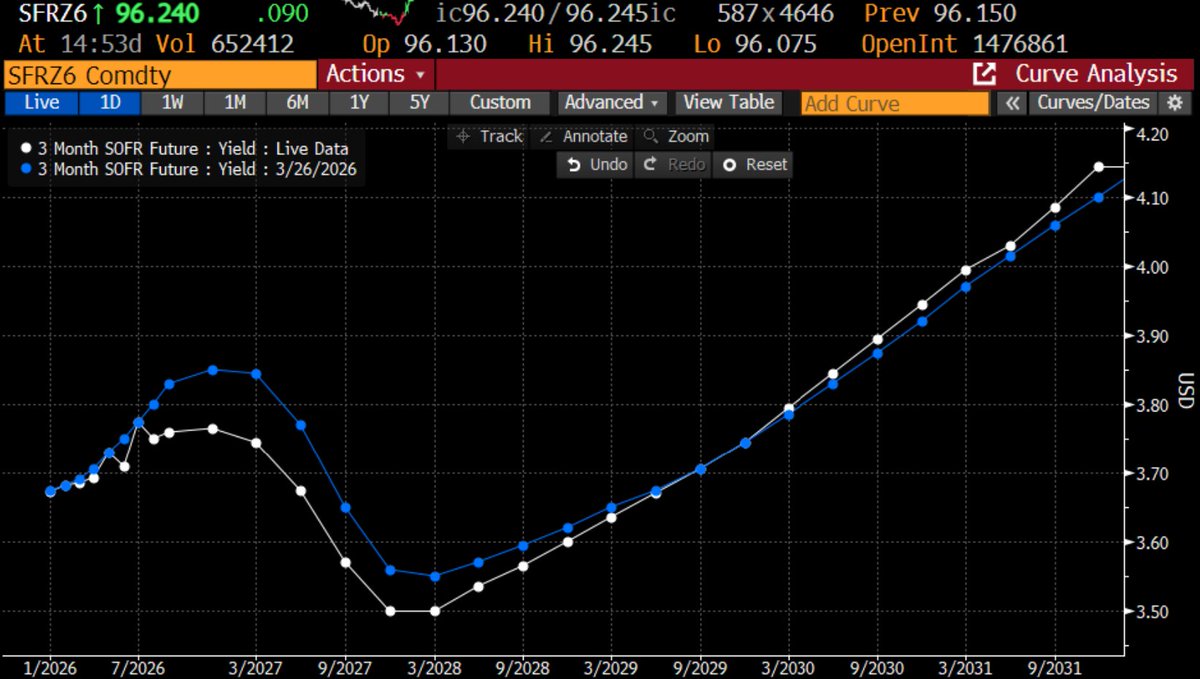The height and width of the screenshot is (679, 1200).
Task: Click the At 14:53d timestamp
Action: 81,44
